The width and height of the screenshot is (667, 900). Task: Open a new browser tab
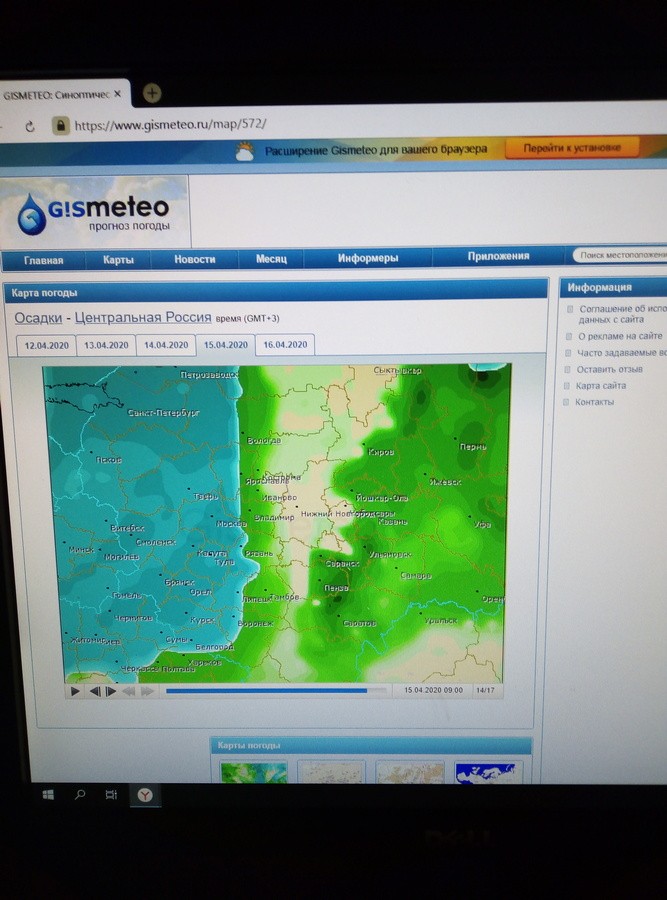pos(152,93)
